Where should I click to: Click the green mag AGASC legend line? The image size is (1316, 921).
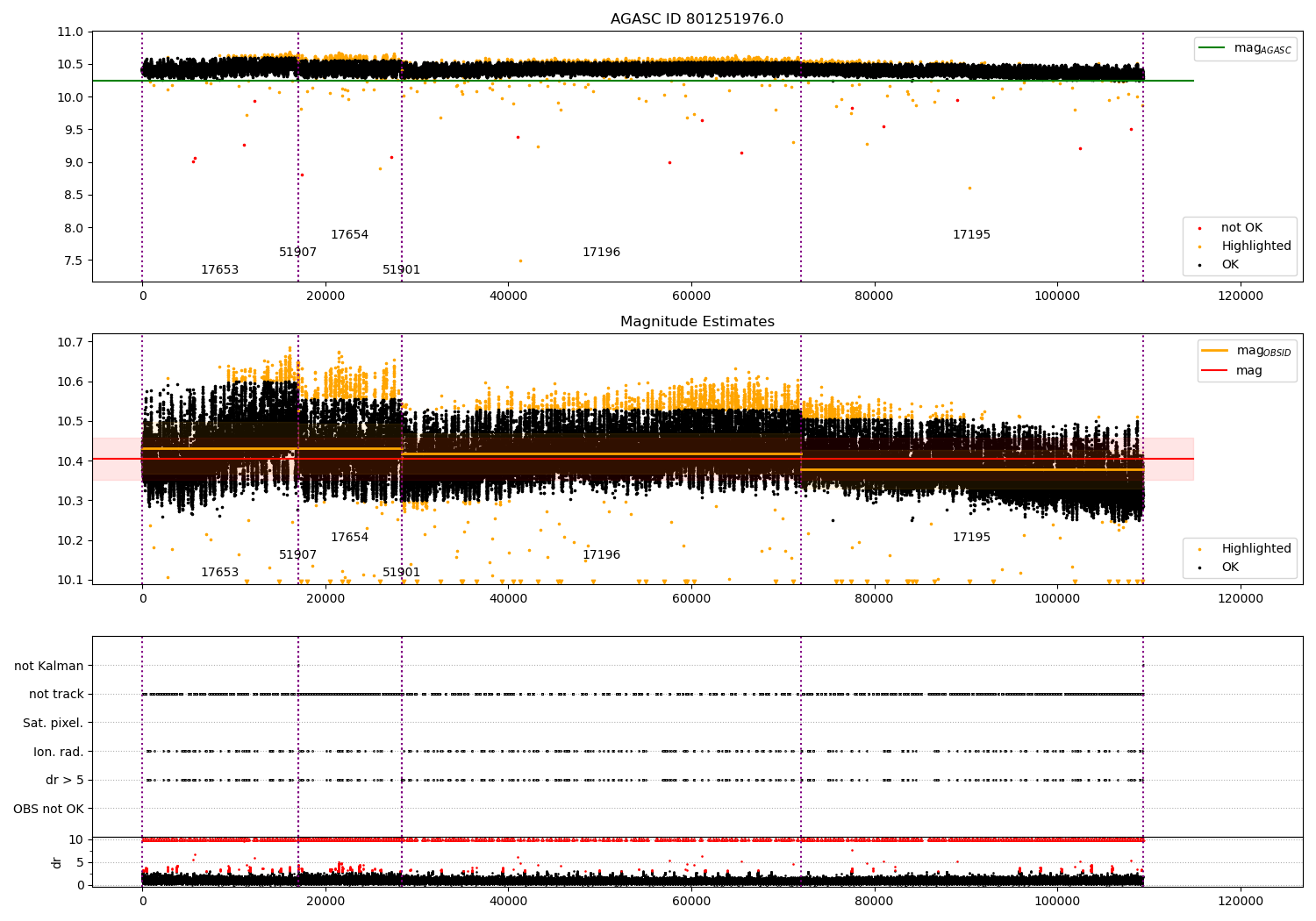[x=1212, y=48]
